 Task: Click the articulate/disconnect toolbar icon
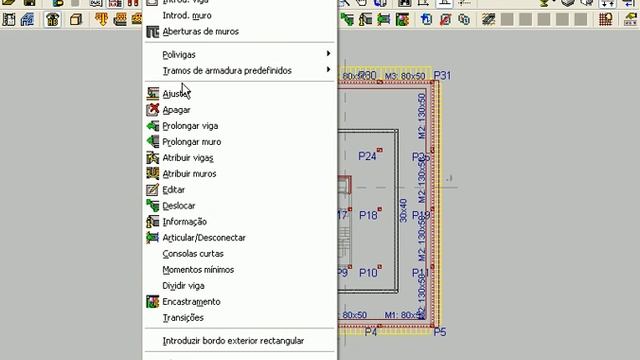(384, 19)
